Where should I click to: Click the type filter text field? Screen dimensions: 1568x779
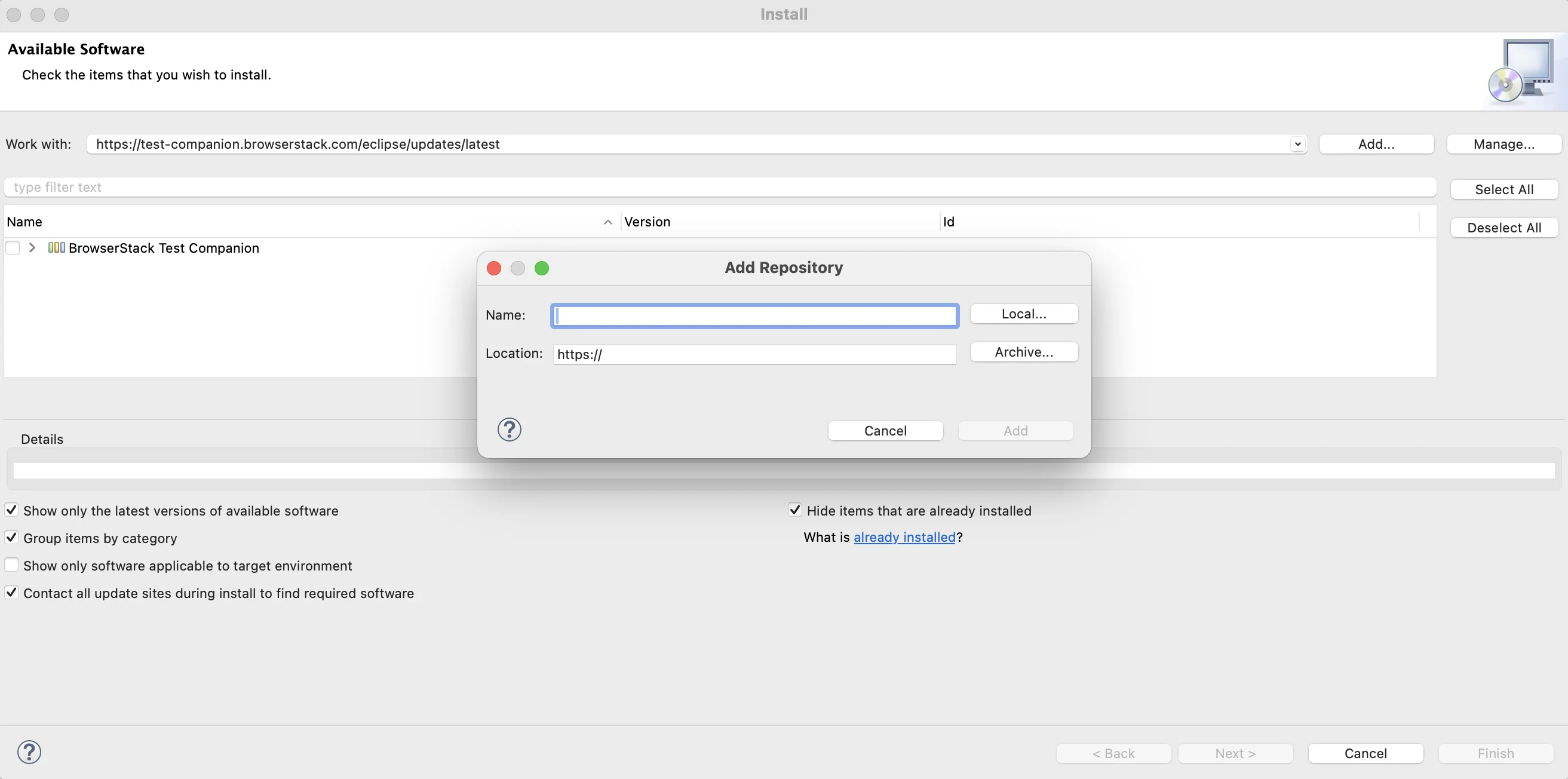coord(720,188)
